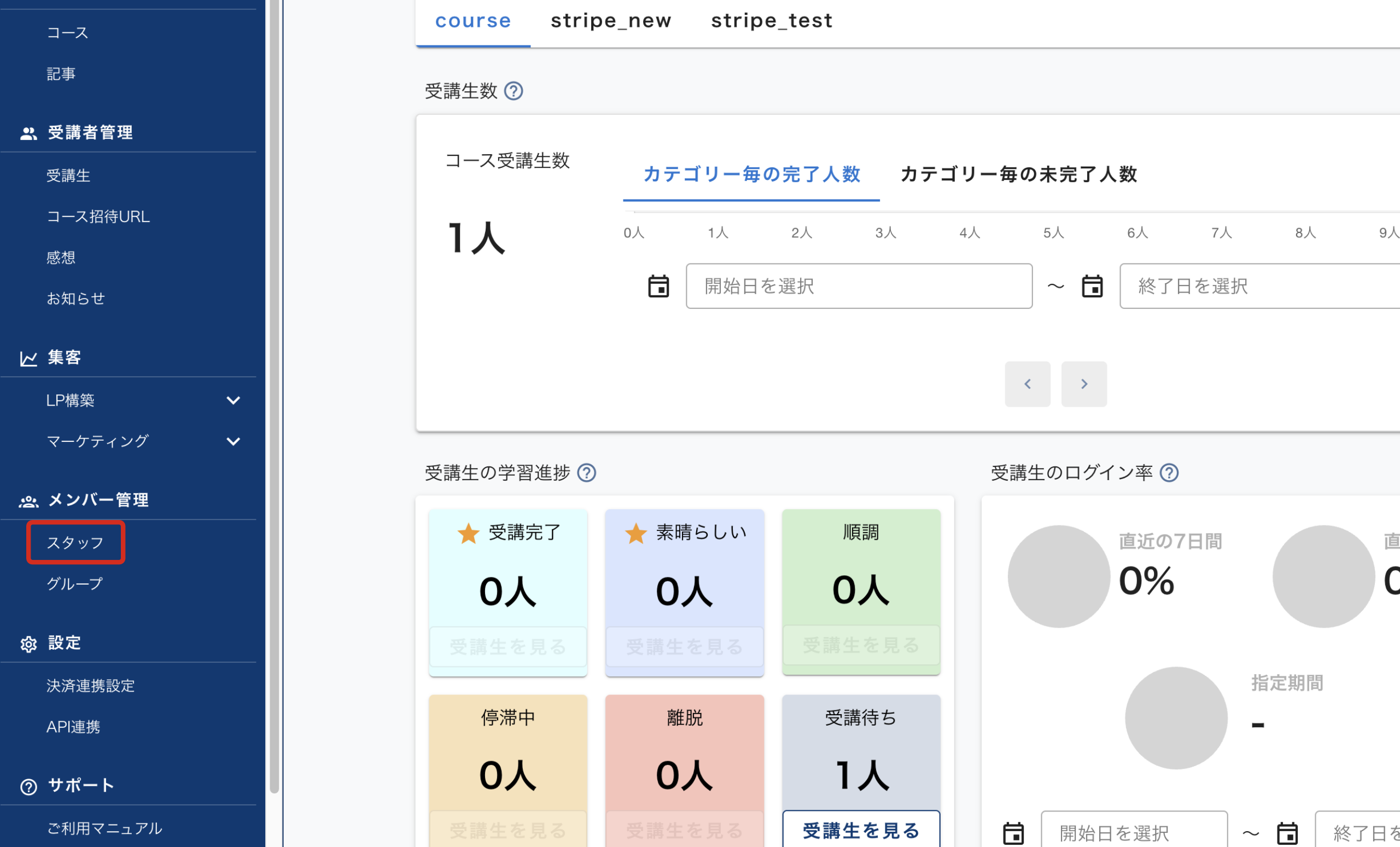Click the 設定 section header
1400x847 pixels.
pos(64,643)
